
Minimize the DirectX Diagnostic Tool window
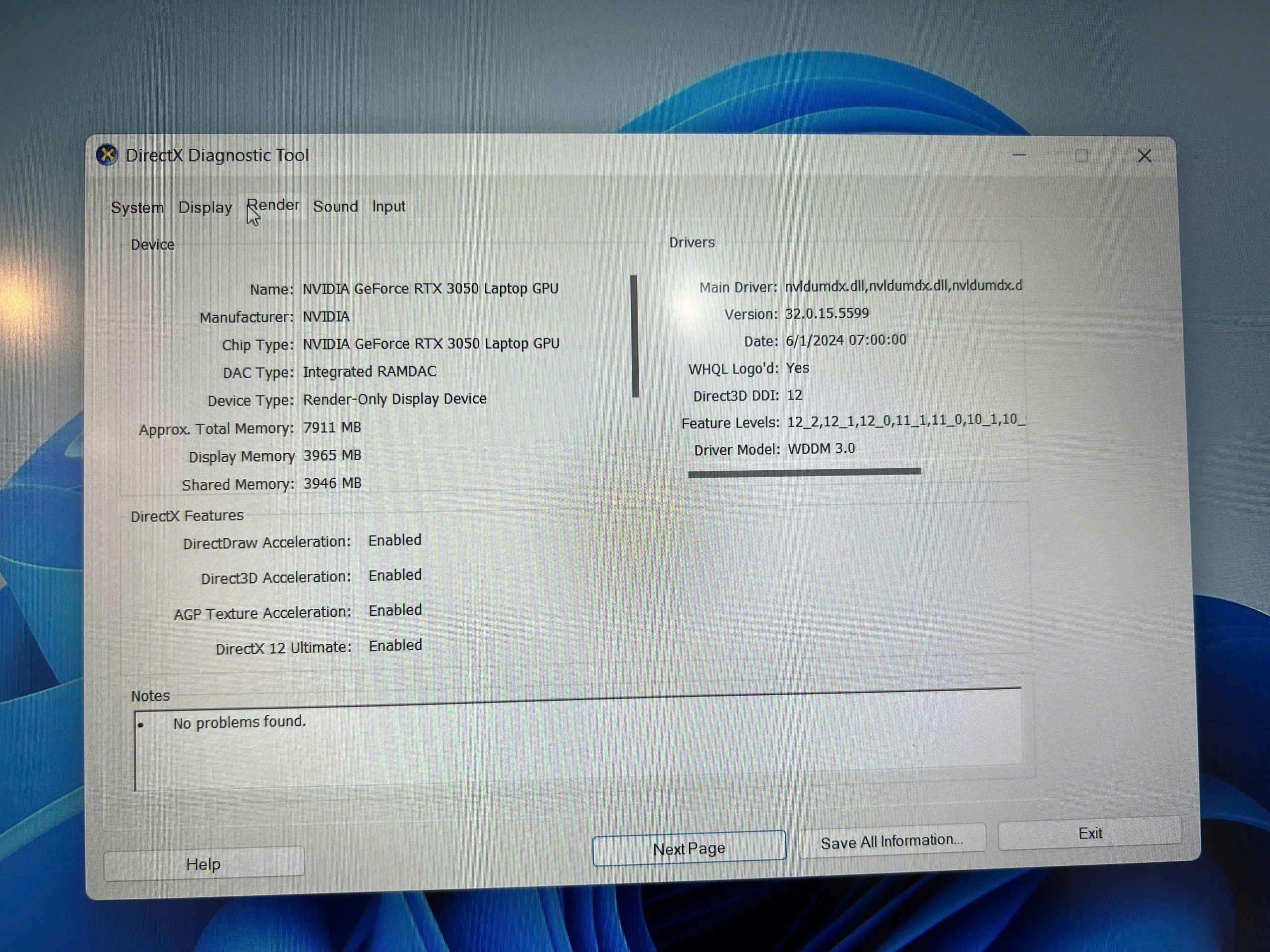click(1019, 155)
